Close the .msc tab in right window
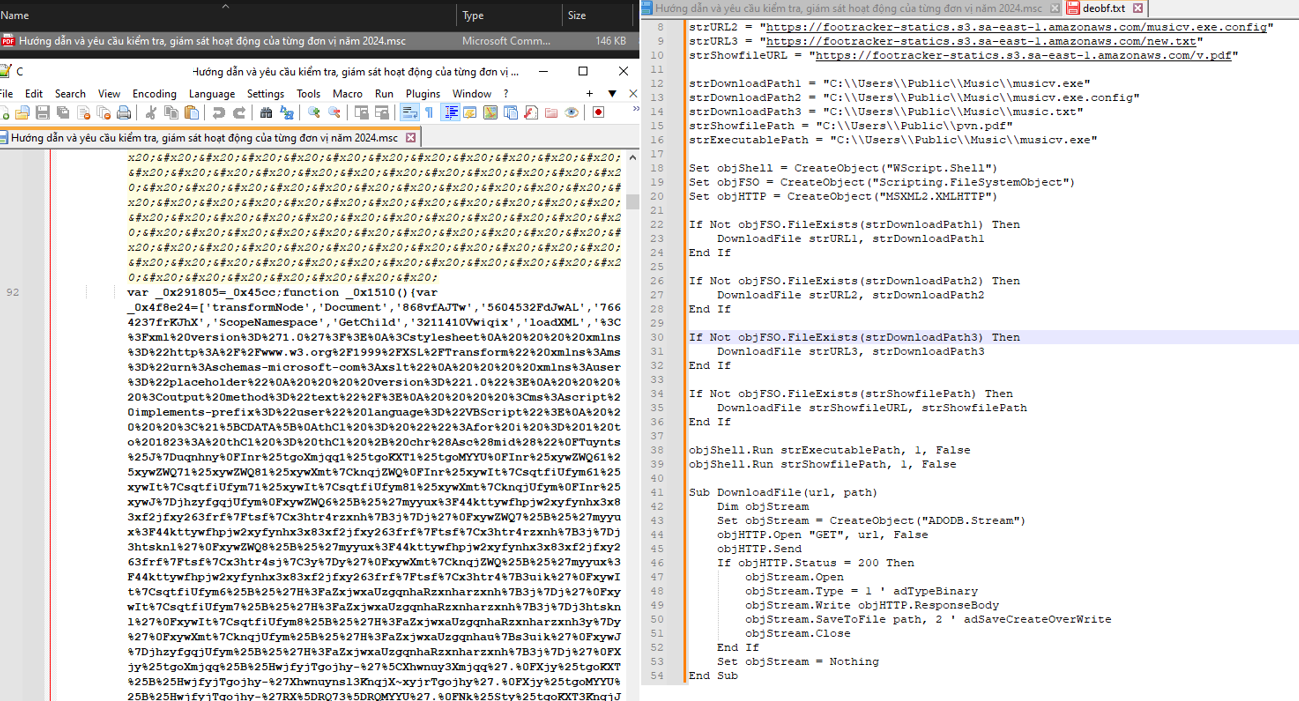 coord(1054,8)
